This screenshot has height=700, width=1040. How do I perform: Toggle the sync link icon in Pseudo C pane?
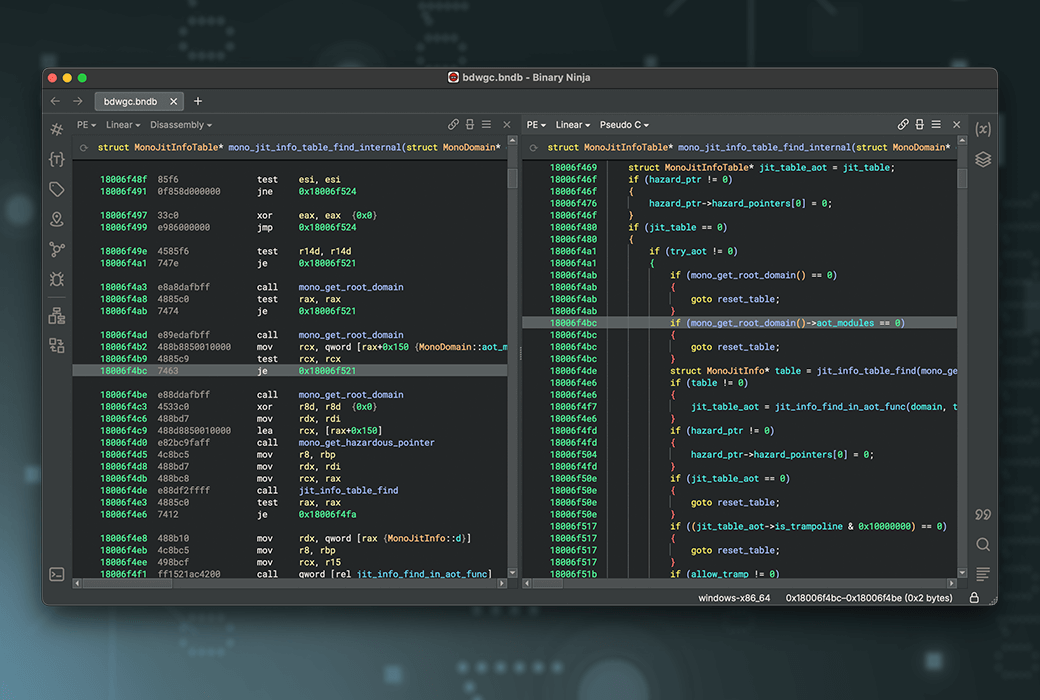pyautogui.click(x=903, y=125)
